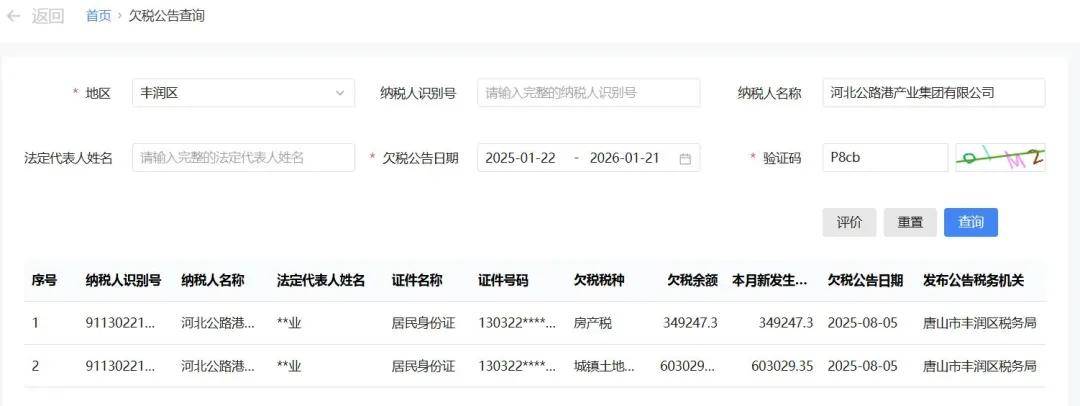Focus the 法定代表人姓名 input field

[x=243, y=158]
